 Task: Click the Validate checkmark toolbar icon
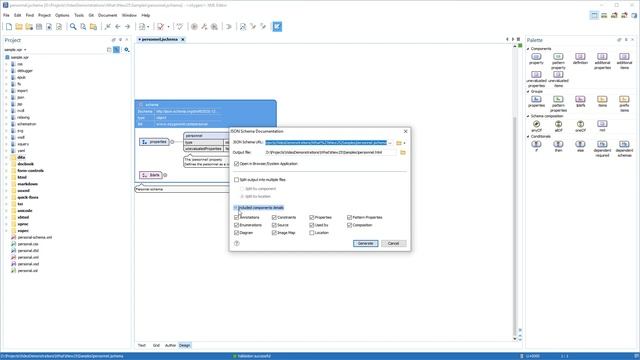(x=160, y=27)
